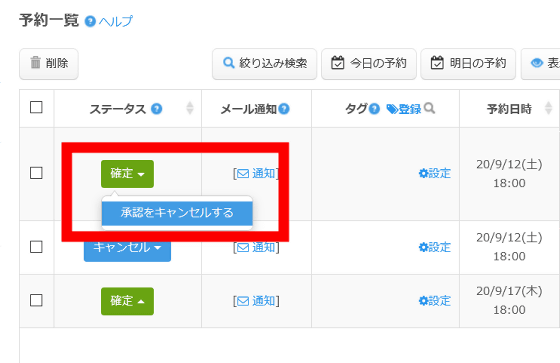Click the 削除 trash button
The width and height of the screenshot is (560, 363).
point(49,64)
